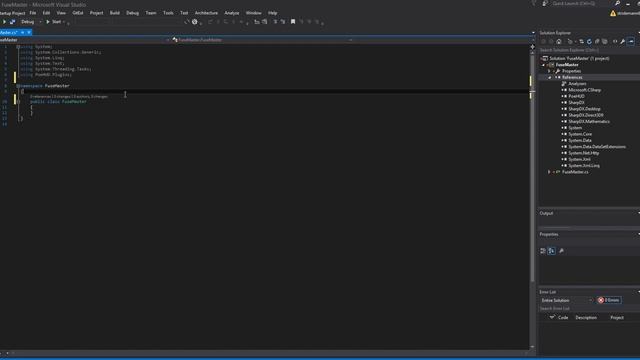This screenshot has width=640, height=360.
Task: Open the Debug menu
Action: pyautogui.click(x=132, y=13)
